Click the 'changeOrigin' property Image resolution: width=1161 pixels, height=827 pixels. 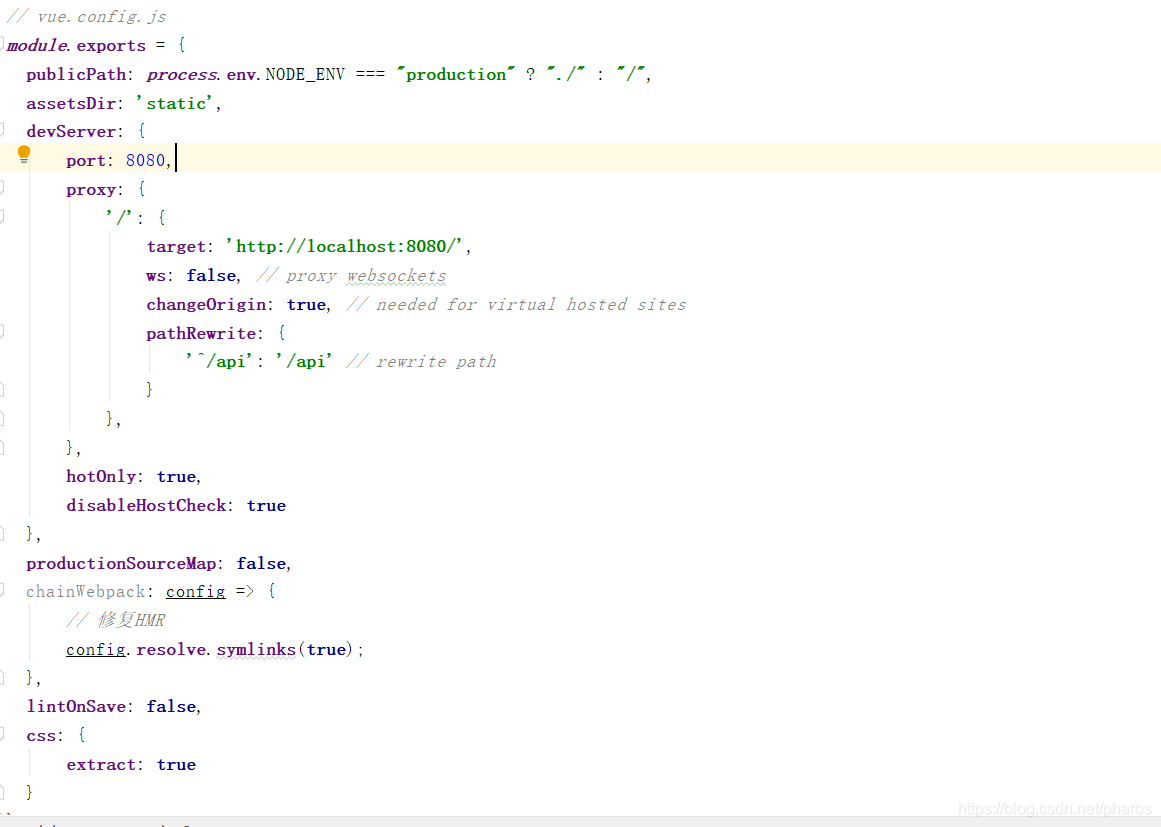tap(206, 304)
